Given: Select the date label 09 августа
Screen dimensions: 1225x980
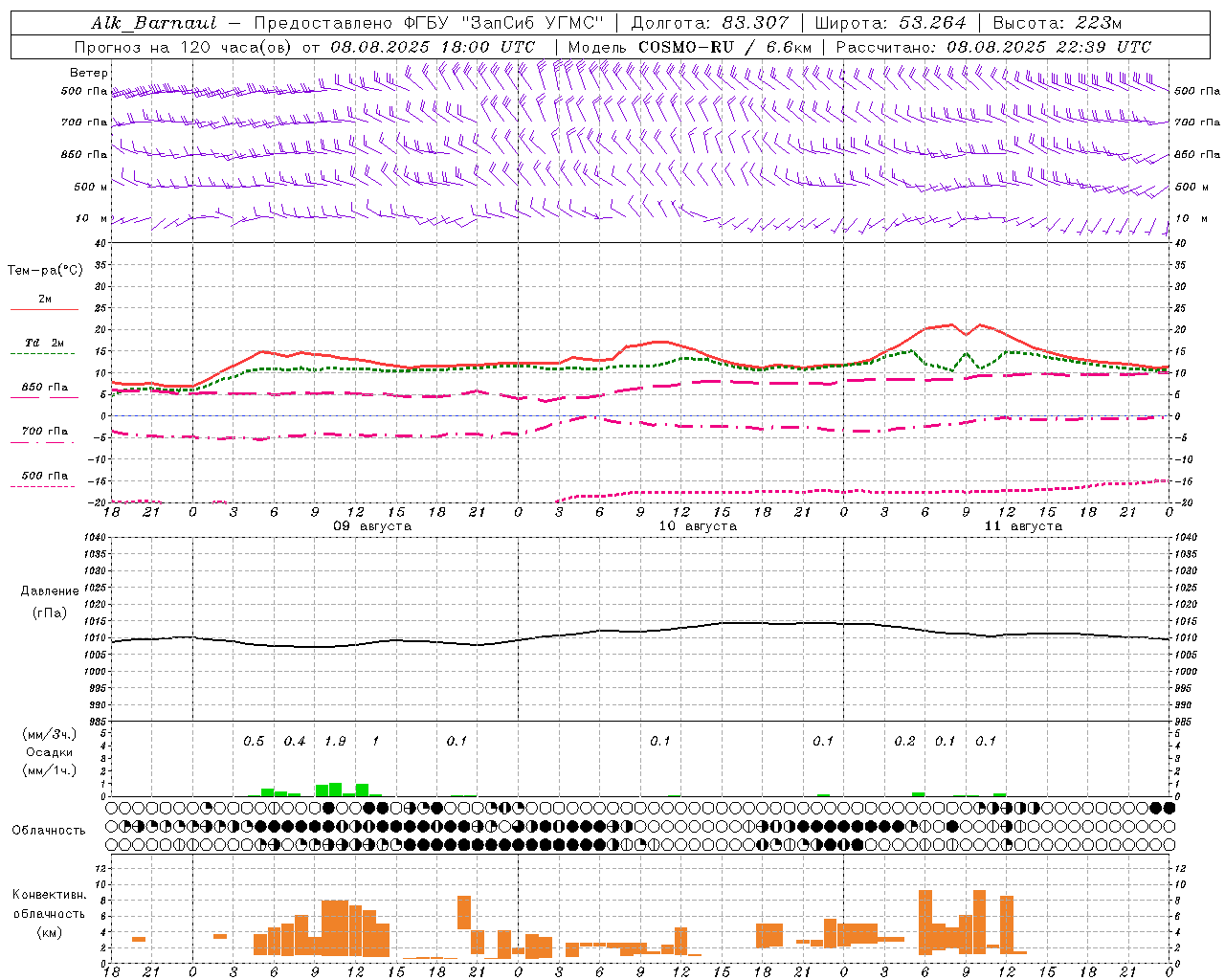Looking at the screenshot, I should (372, 526).
